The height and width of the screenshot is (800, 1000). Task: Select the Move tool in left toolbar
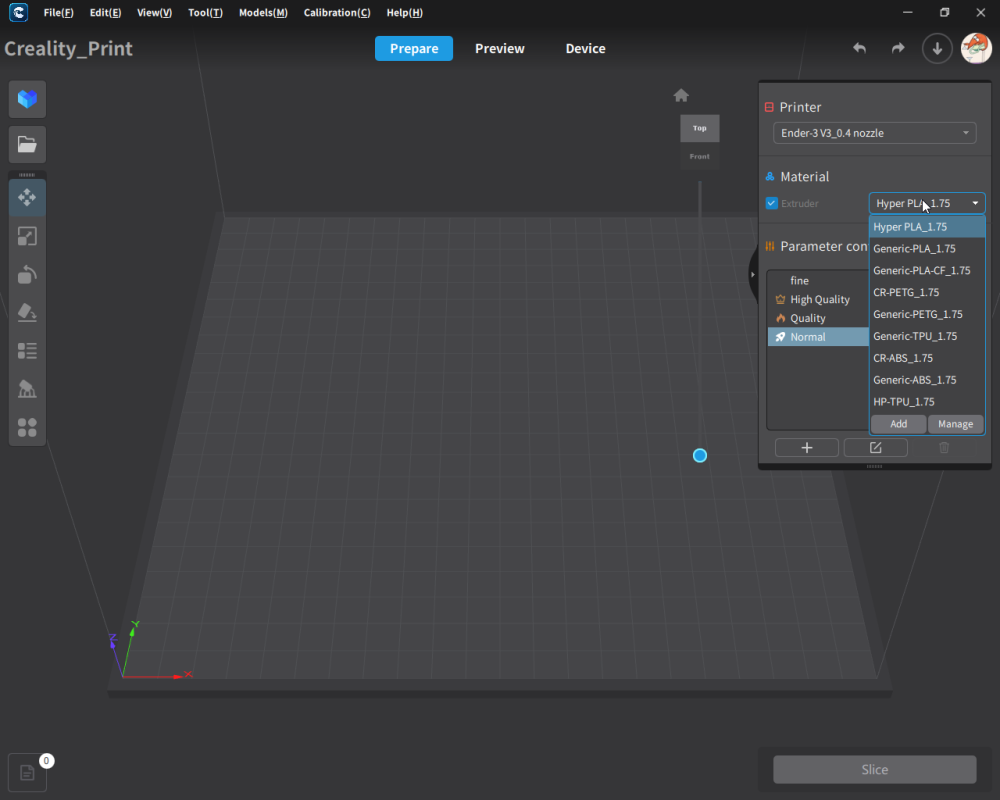(x=27, y=198)
